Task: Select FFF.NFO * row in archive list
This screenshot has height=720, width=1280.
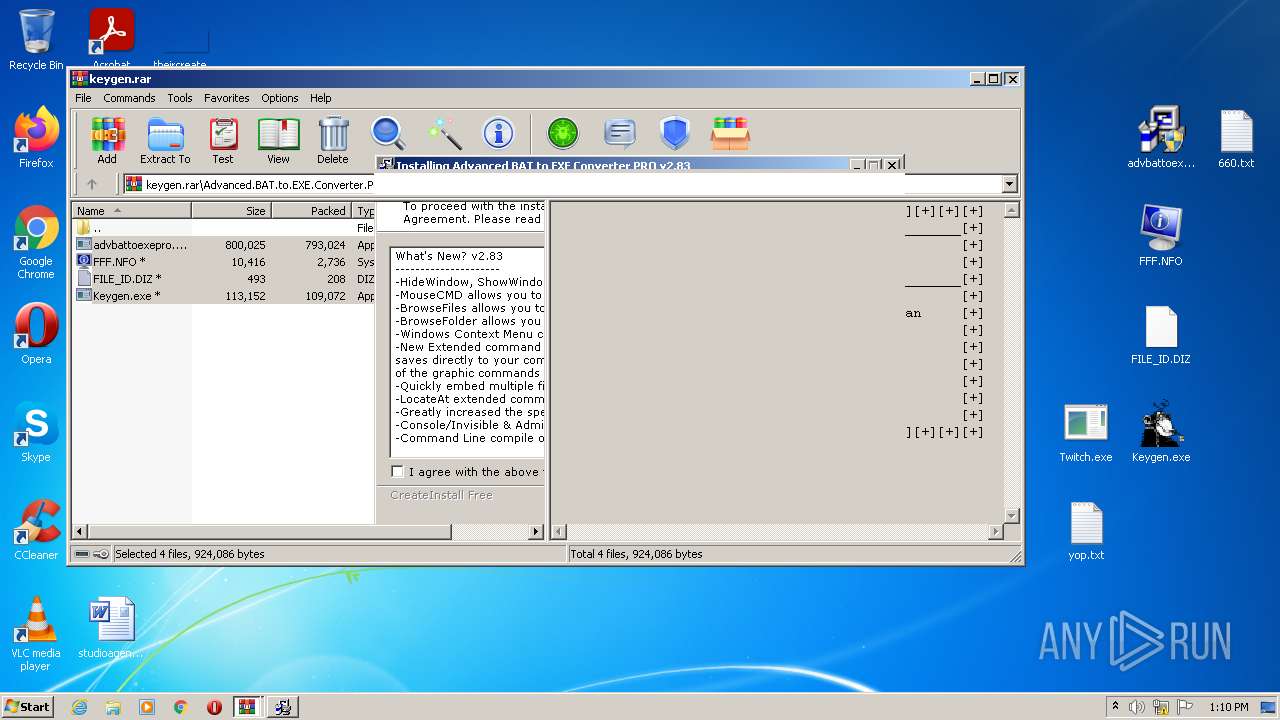Action: [224, 262]
